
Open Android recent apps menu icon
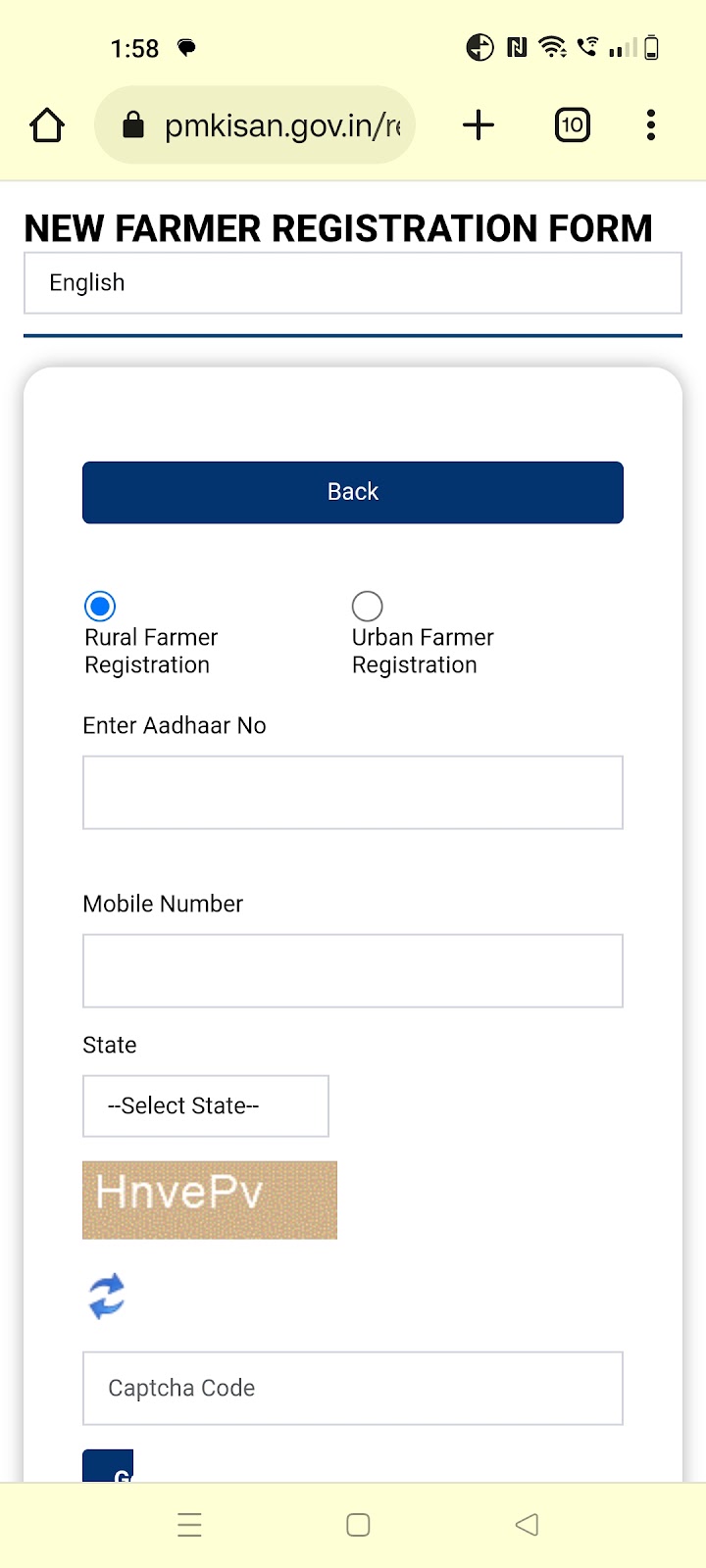click(x=189, y=1525)
